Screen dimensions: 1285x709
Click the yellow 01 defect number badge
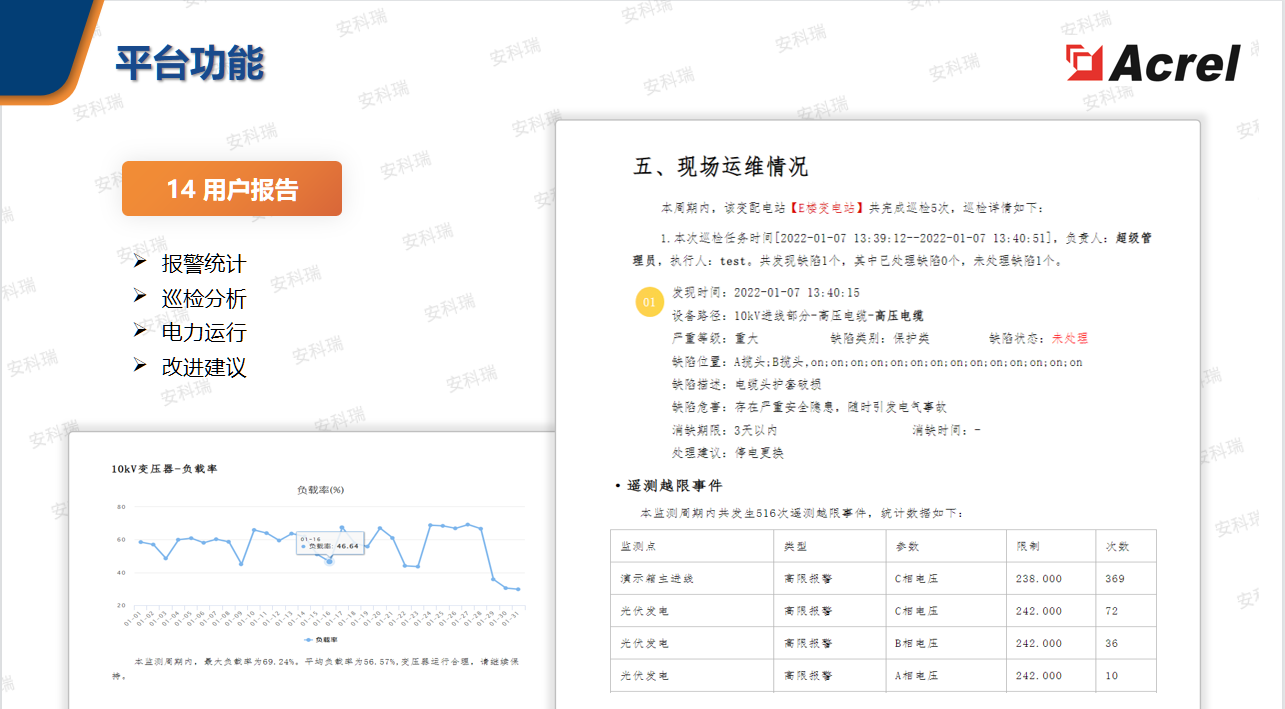[x=649, y=302]
